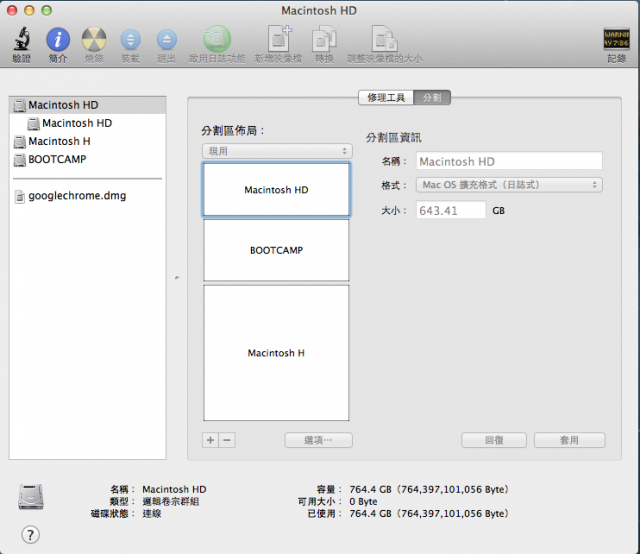
Task: Click the window title Macintosh HD
Action: (319, 11)
